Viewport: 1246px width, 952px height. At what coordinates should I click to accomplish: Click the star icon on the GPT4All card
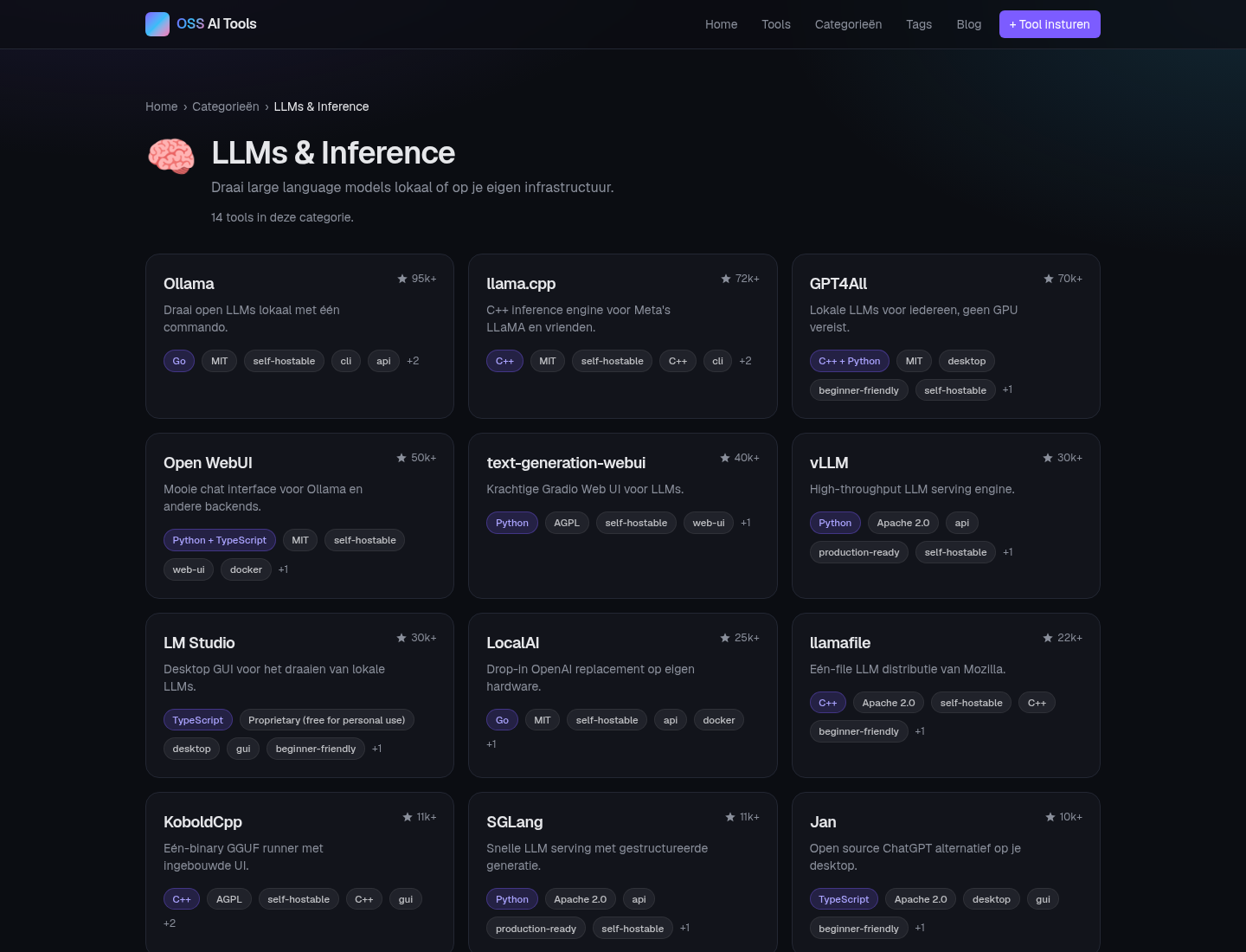[1049, 279]
